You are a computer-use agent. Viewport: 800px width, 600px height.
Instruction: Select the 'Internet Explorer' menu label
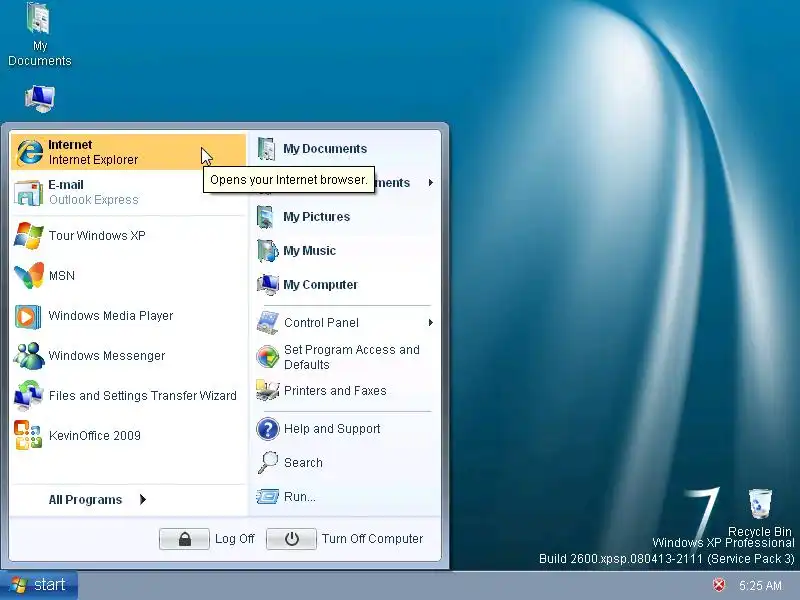[x=93, y=160]
